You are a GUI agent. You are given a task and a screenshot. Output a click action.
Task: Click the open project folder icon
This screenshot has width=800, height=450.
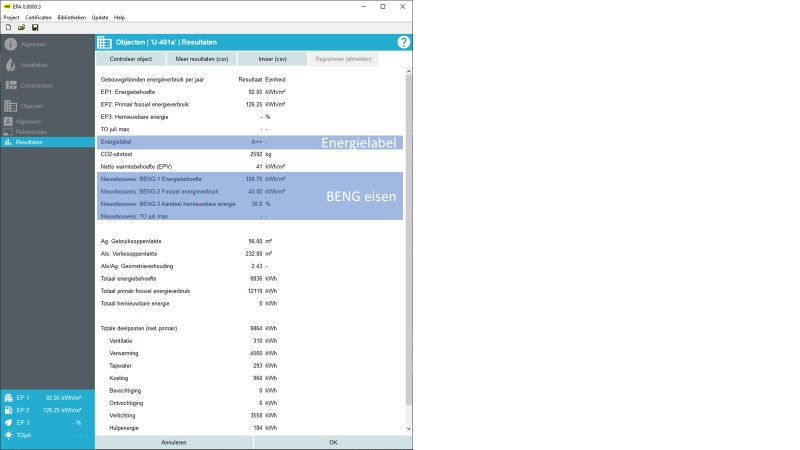[21, 27]
